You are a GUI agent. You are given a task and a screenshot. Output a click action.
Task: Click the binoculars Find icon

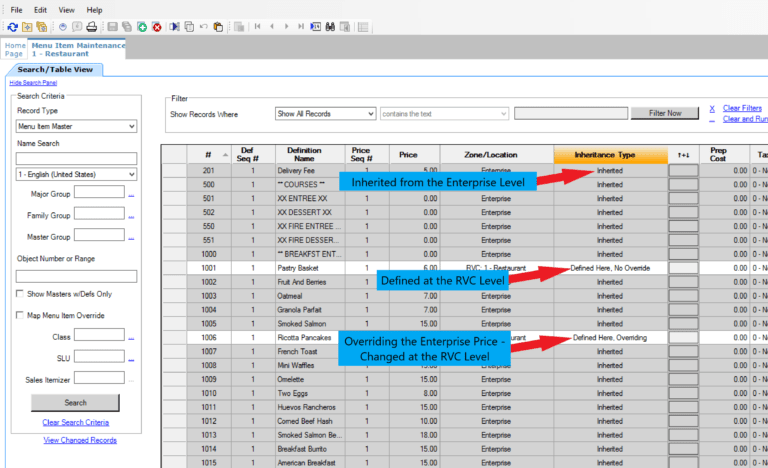click(x=330, y=27)
